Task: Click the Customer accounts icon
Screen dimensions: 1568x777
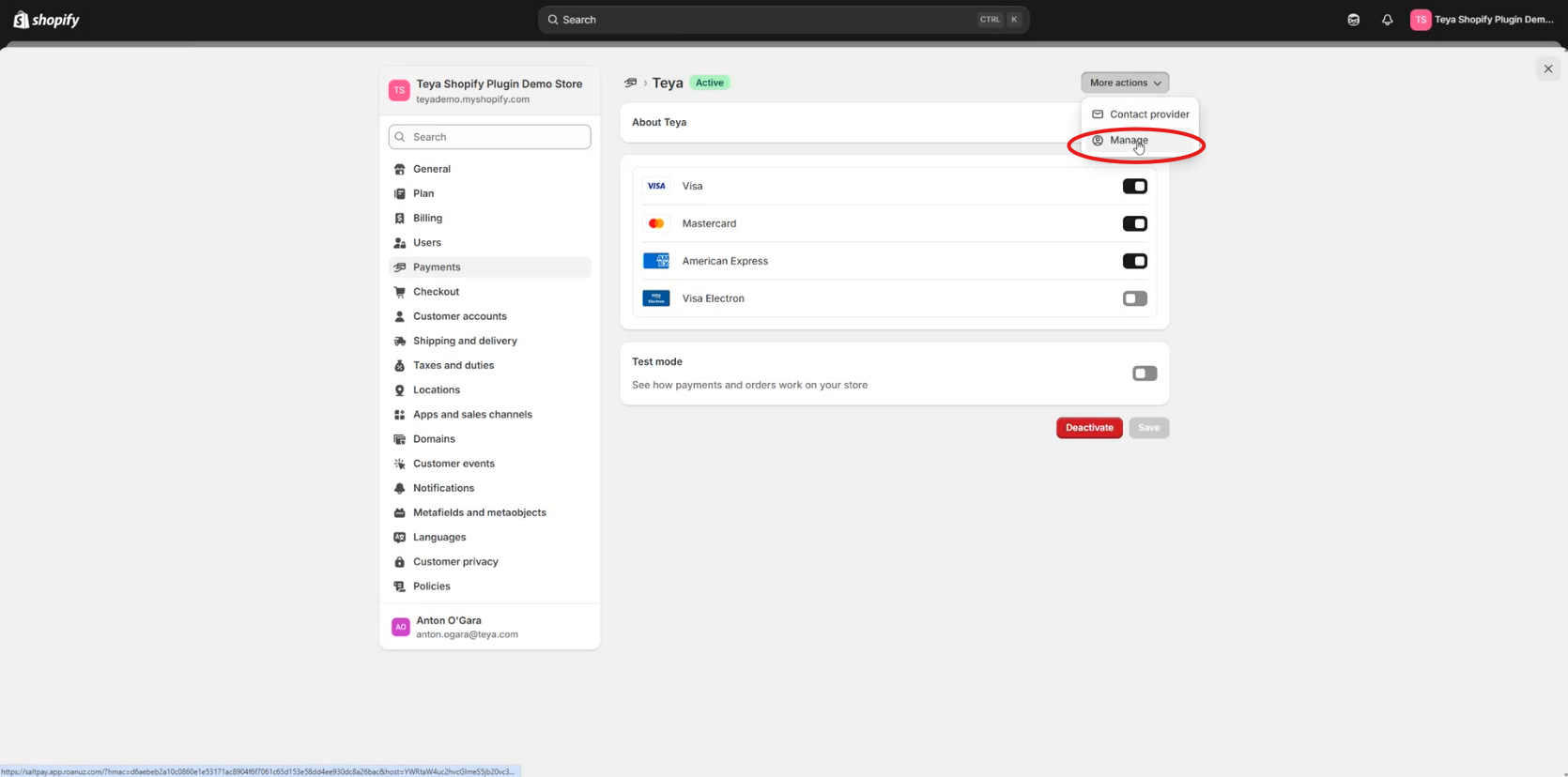Action: [x=400, y=316]
